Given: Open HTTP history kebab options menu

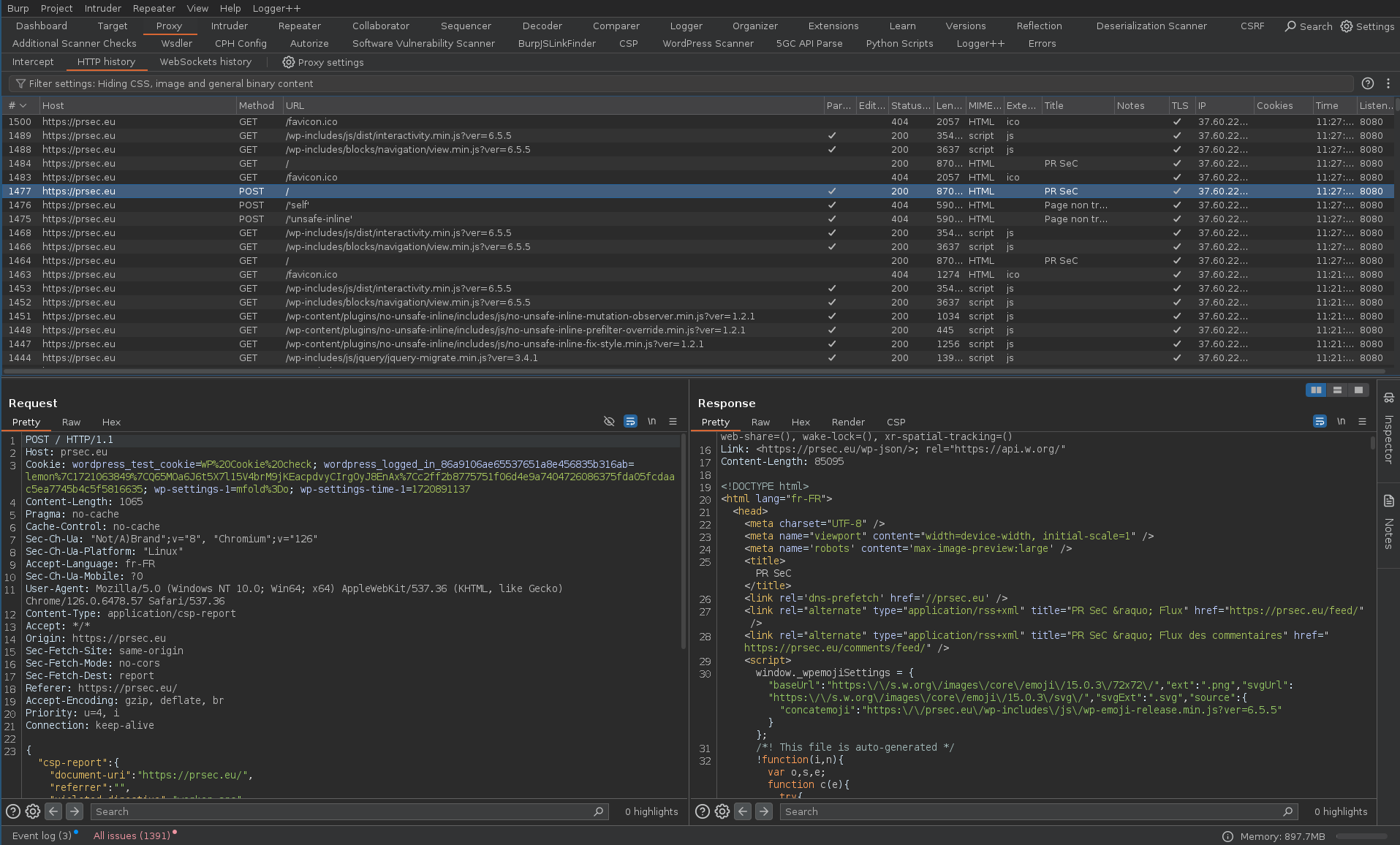Looking at the screenshot, I should pyautogui.click(x=1388, y=84).
